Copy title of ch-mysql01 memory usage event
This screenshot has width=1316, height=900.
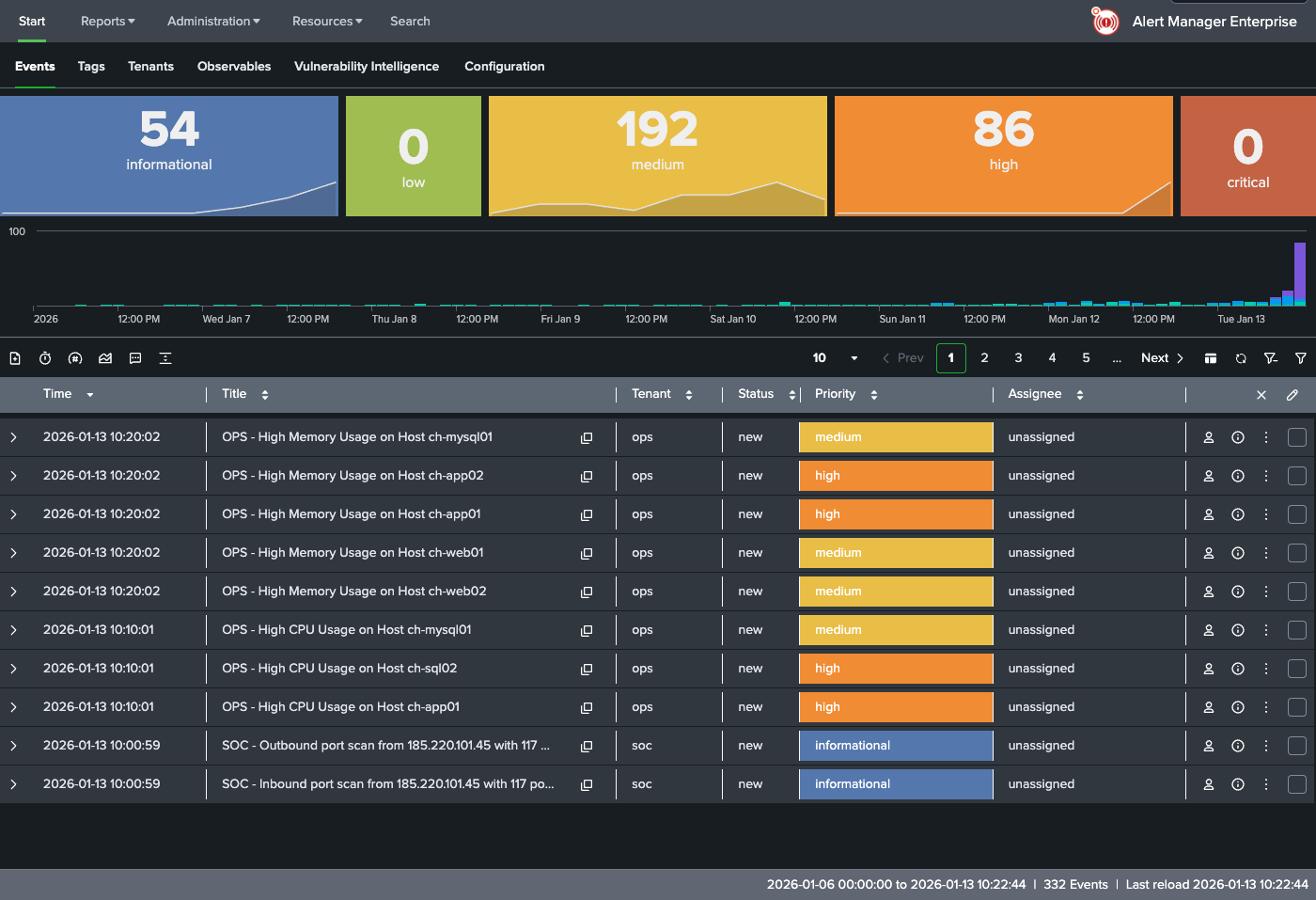click(x=587, y=438)
